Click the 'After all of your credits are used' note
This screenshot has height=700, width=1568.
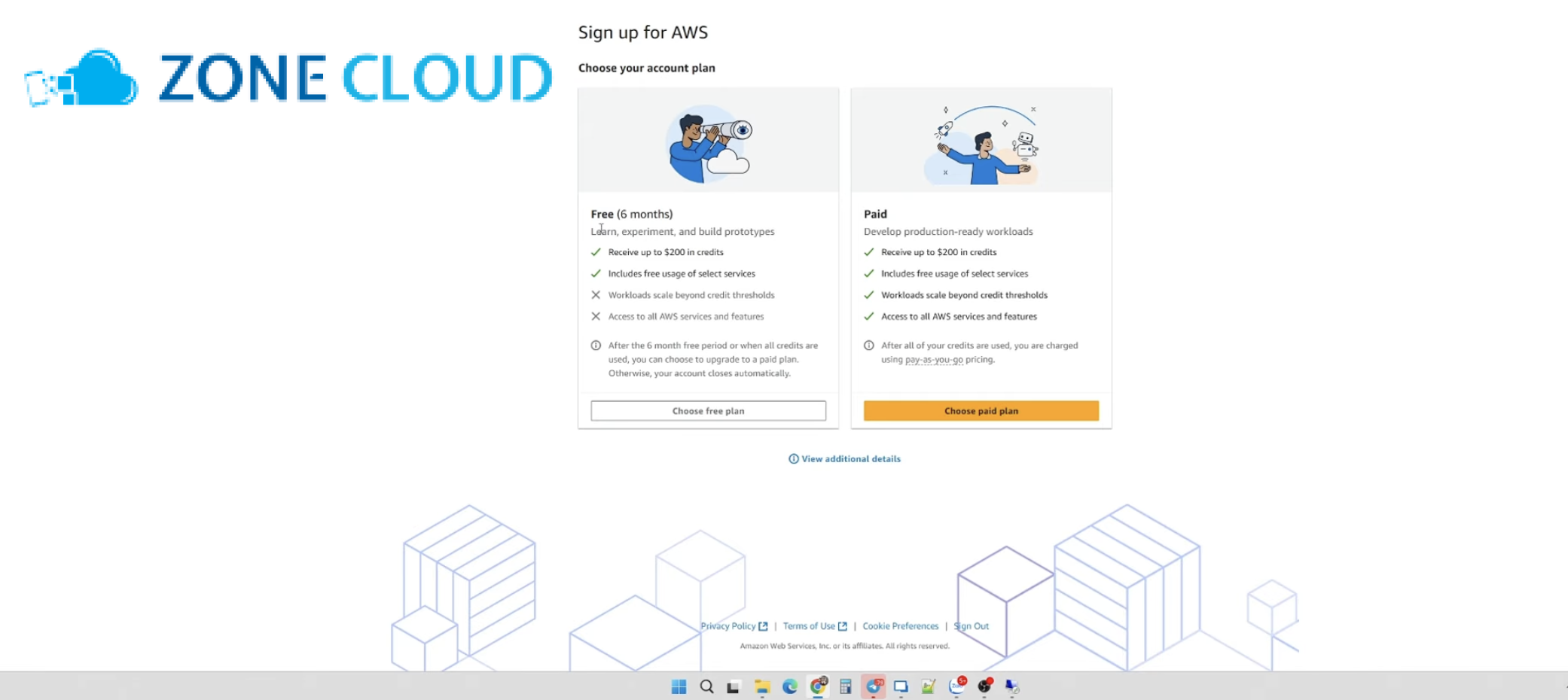(979, 352)
